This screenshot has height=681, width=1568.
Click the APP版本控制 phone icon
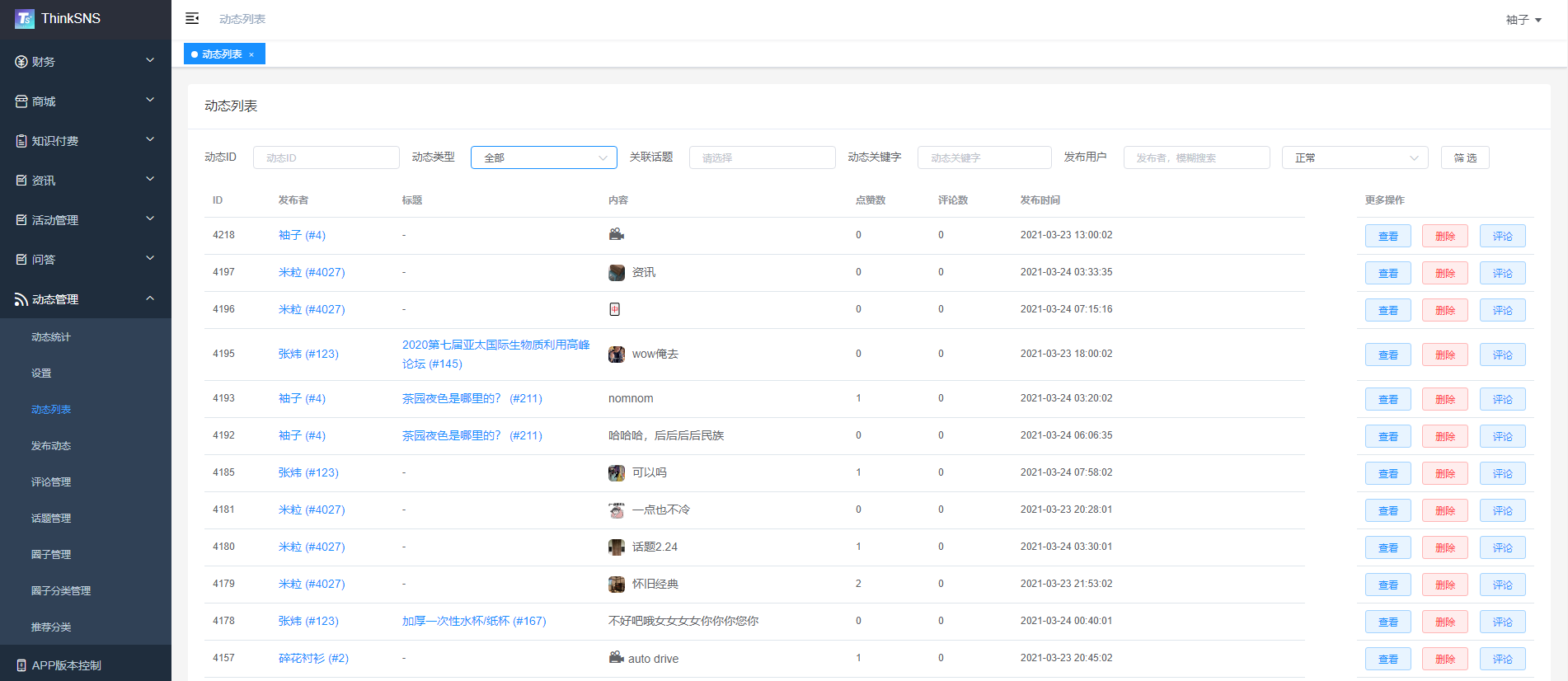21,665
